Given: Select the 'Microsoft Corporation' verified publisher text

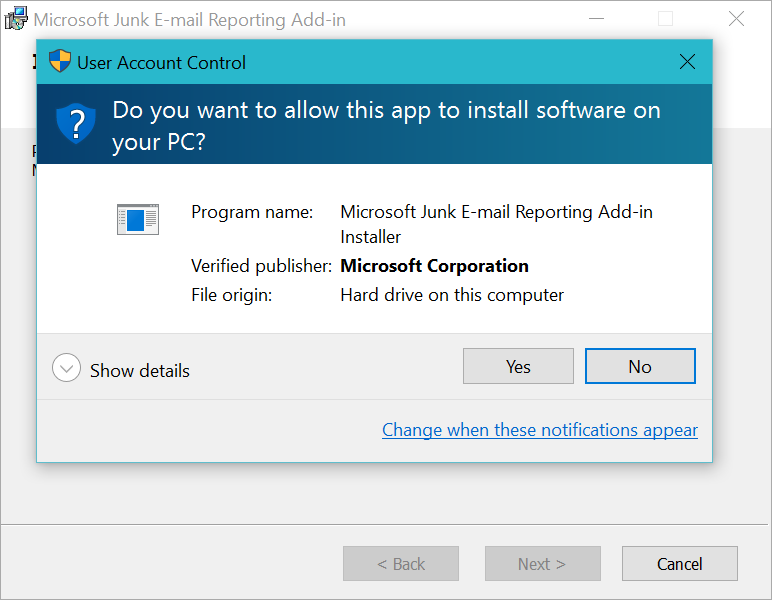Looking at the screenshot, I should (x=434, y=266).
